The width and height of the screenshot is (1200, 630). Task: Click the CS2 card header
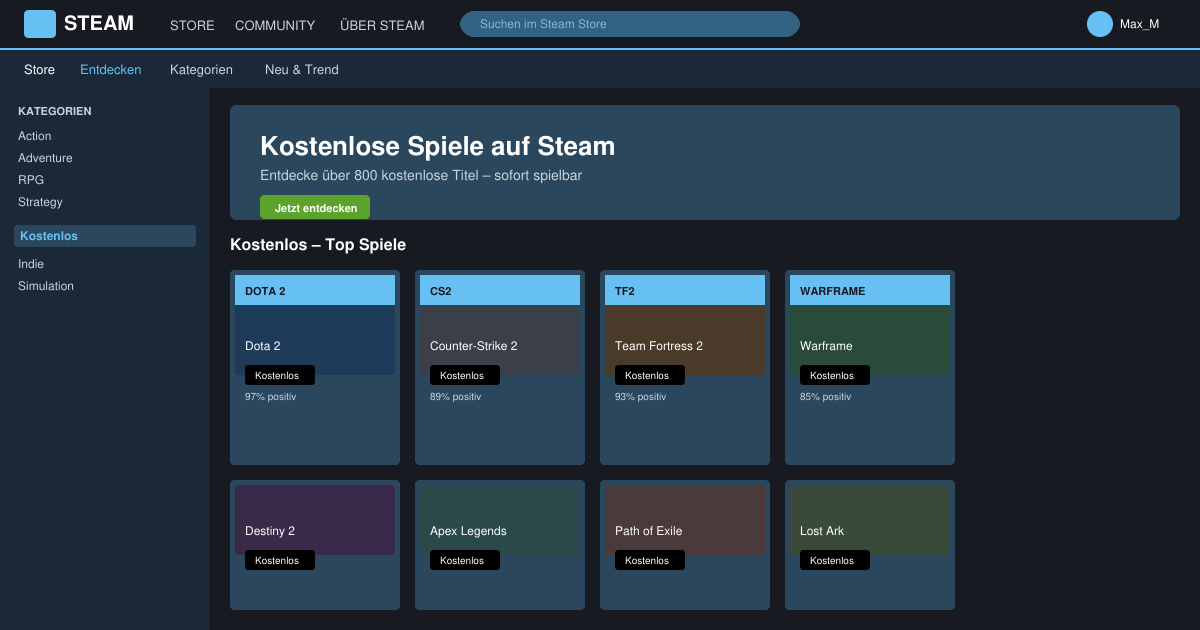pos(500,290)
